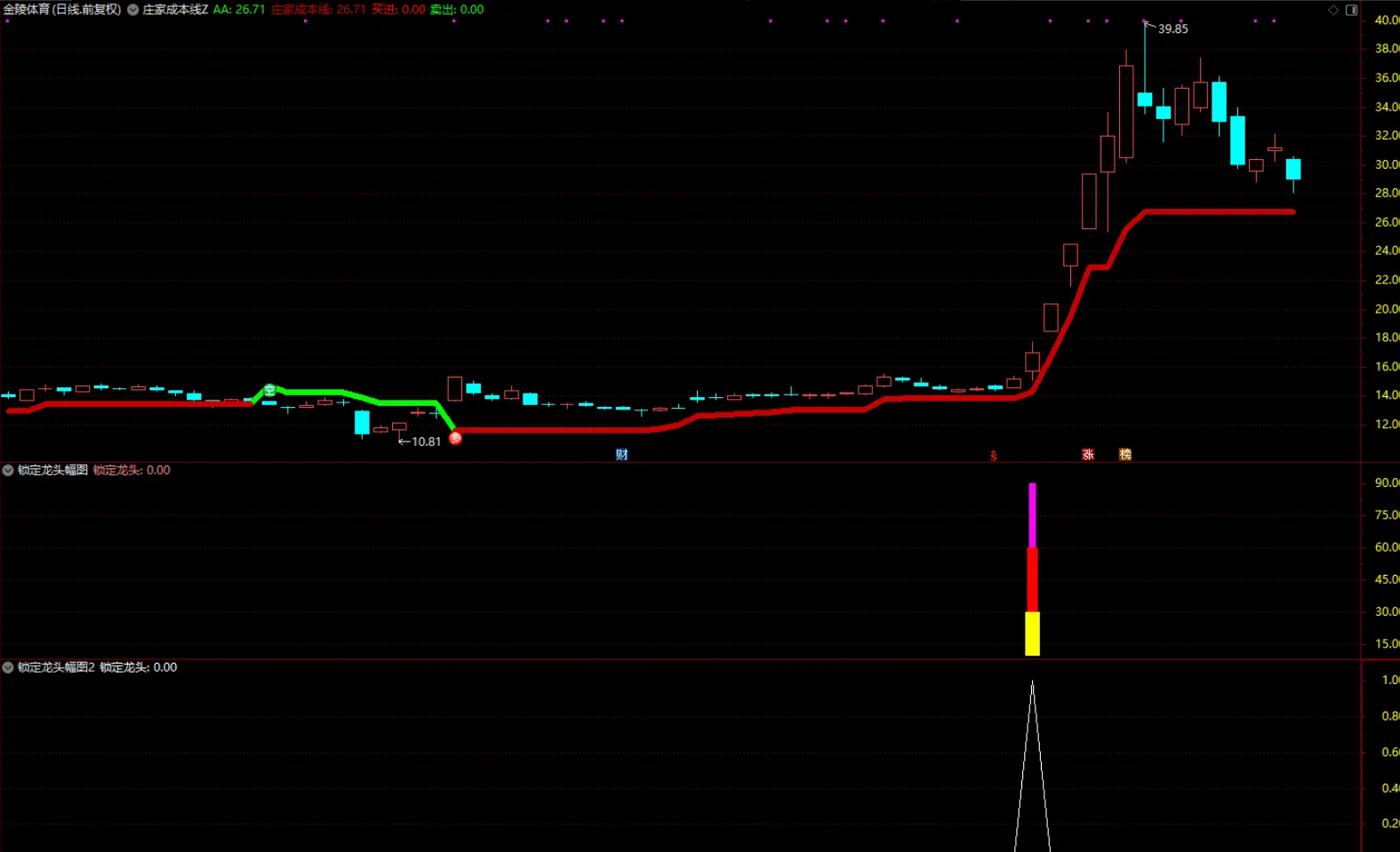The height and width of the screenshot is (852, 1400).
Task: Expand the 庄家成本线Z indicator dropdown
Action: pos(132,10)
